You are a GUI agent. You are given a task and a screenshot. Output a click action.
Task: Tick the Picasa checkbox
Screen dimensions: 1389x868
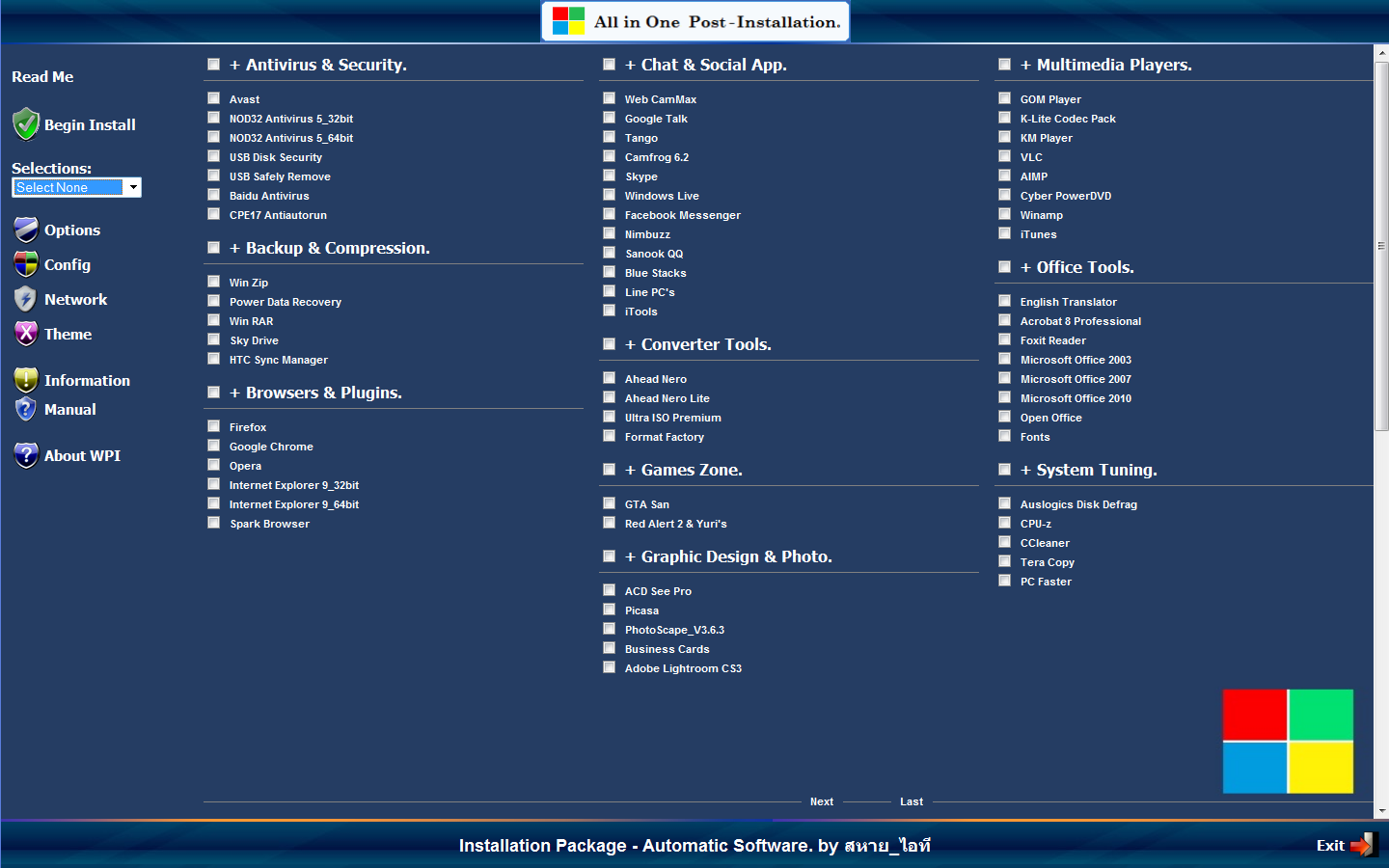(x=610, y=610)
